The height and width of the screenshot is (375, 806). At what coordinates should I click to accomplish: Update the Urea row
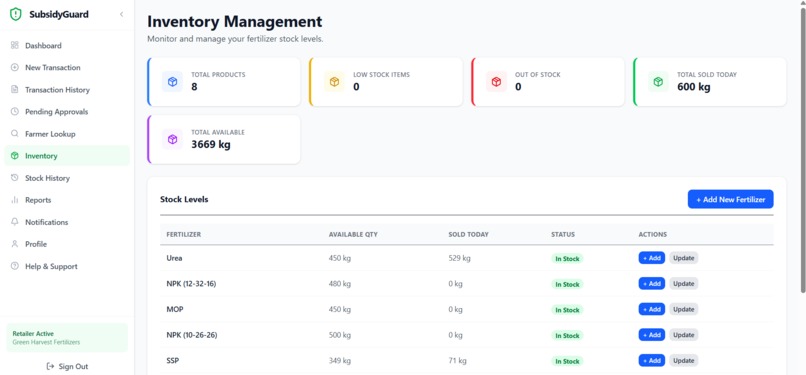684,258
